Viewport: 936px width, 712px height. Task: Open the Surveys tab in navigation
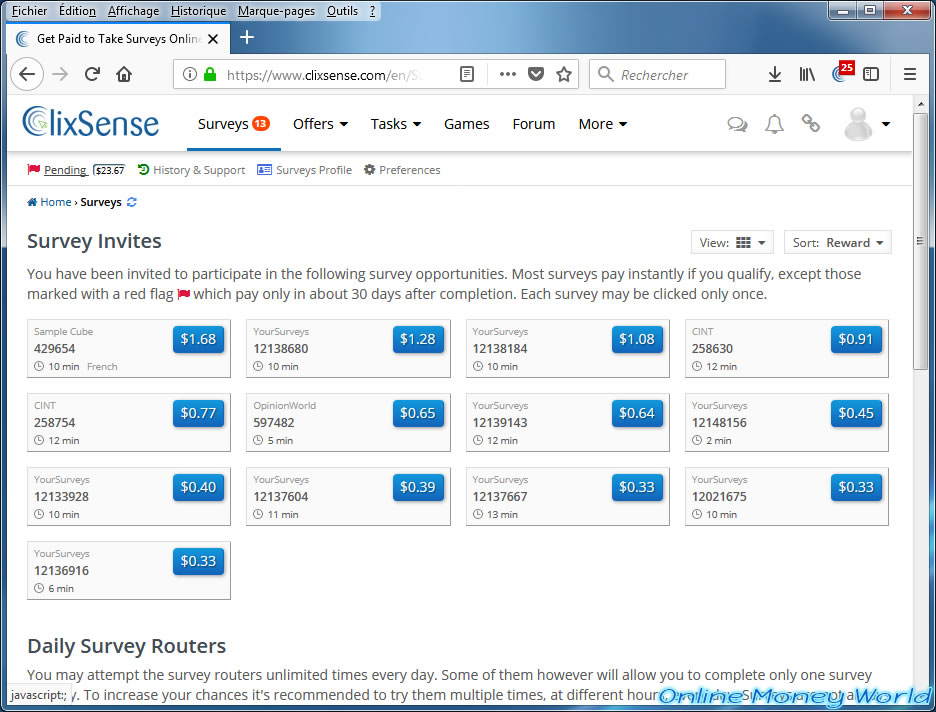[x=233, y=124]
